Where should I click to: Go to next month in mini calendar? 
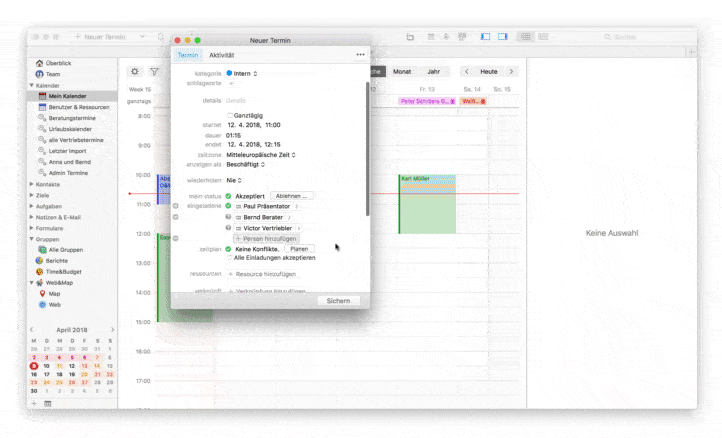(112, 330)
